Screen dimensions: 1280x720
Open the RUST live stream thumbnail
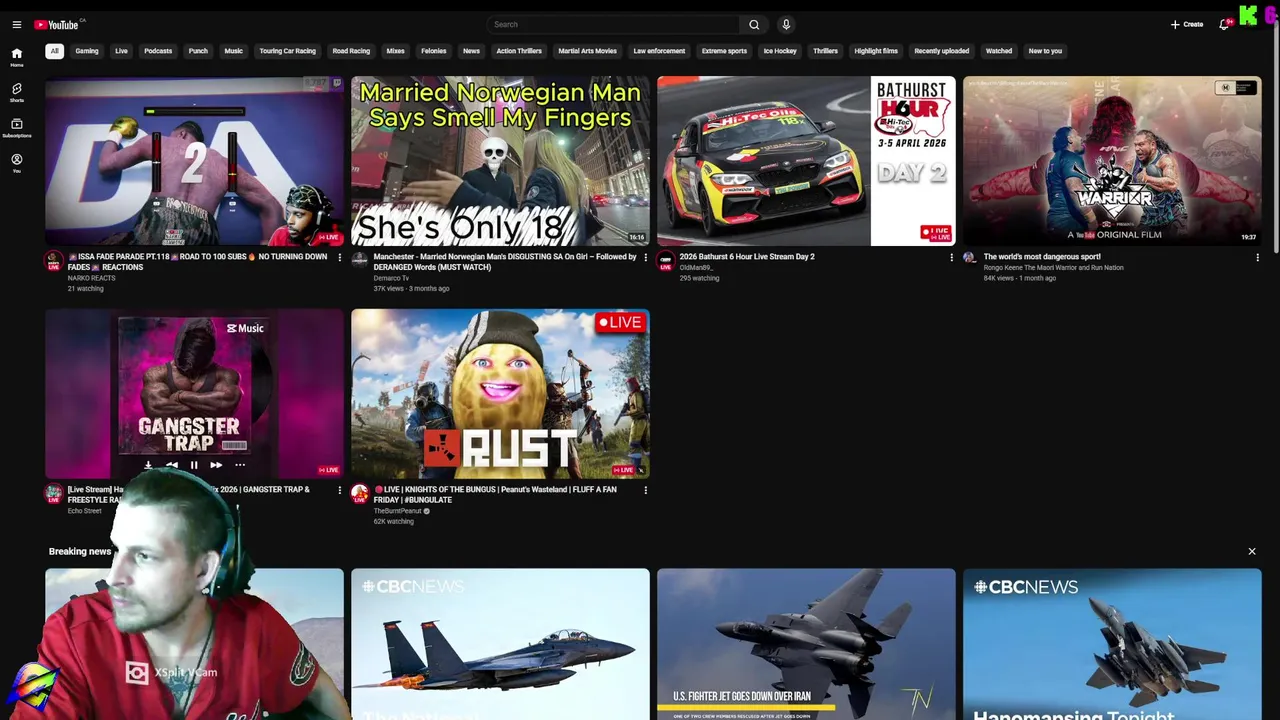[500, 393]
